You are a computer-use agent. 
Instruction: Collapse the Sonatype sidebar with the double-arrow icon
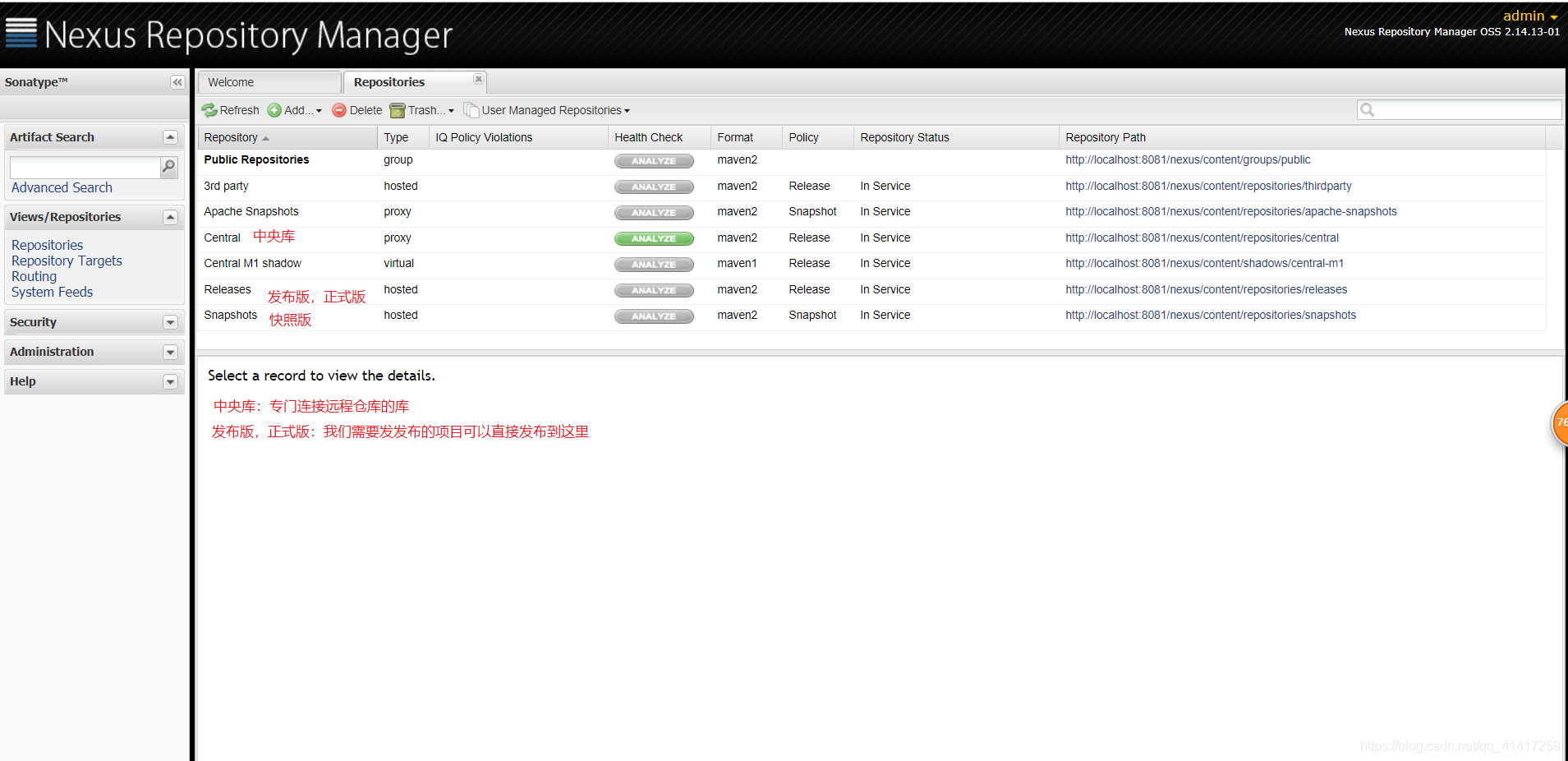click(x=177, y=82)
